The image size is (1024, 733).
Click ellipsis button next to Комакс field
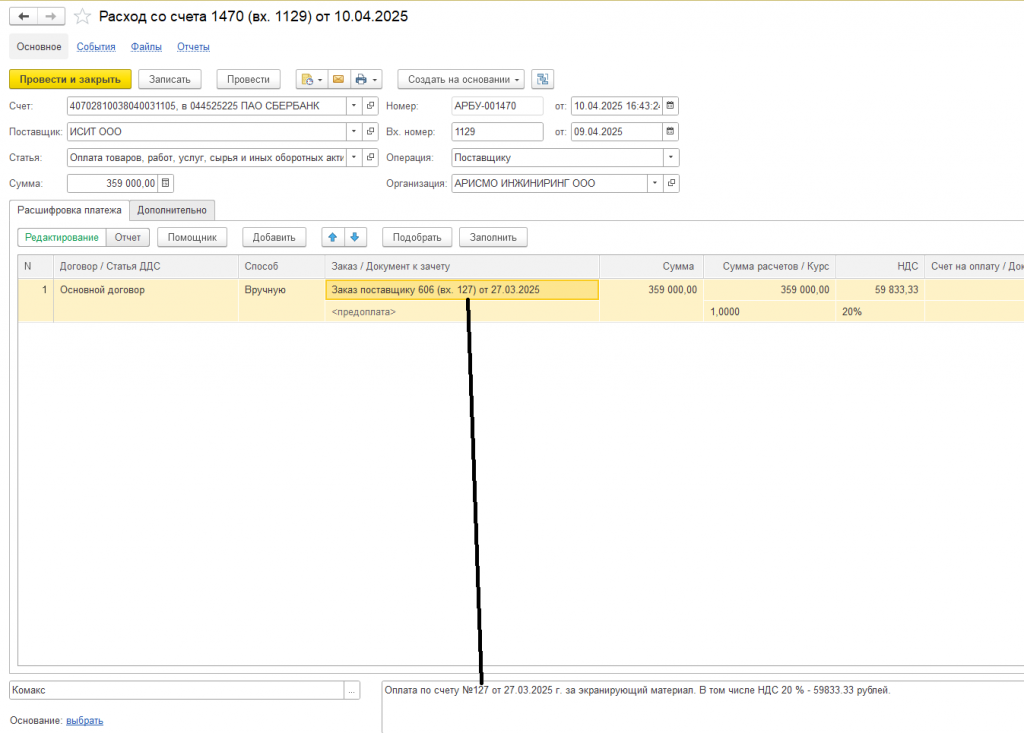pyautogui.click(x=352, y=690)
